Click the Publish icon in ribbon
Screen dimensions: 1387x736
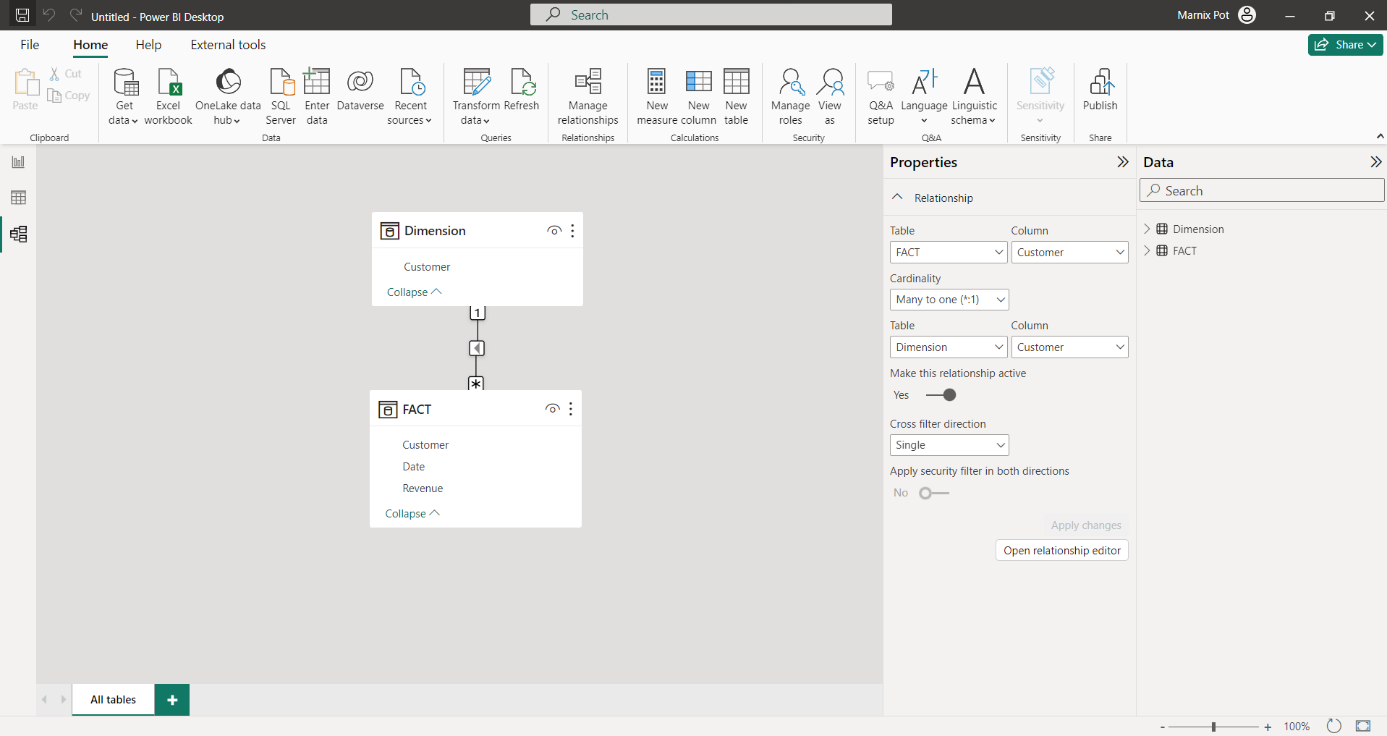[1100, 85]
